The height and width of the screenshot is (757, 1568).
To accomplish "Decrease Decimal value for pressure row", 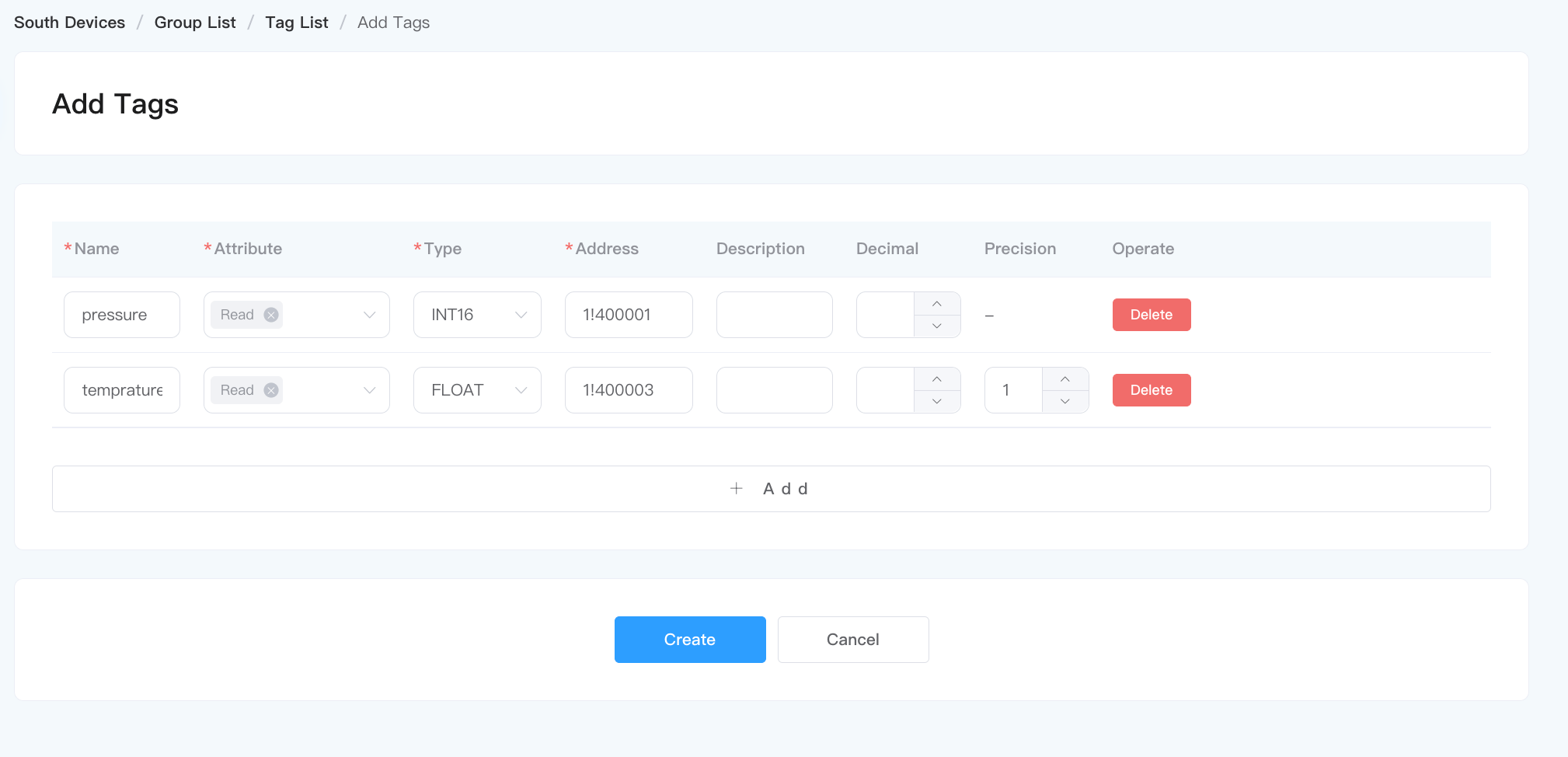I will coord(936,326).
